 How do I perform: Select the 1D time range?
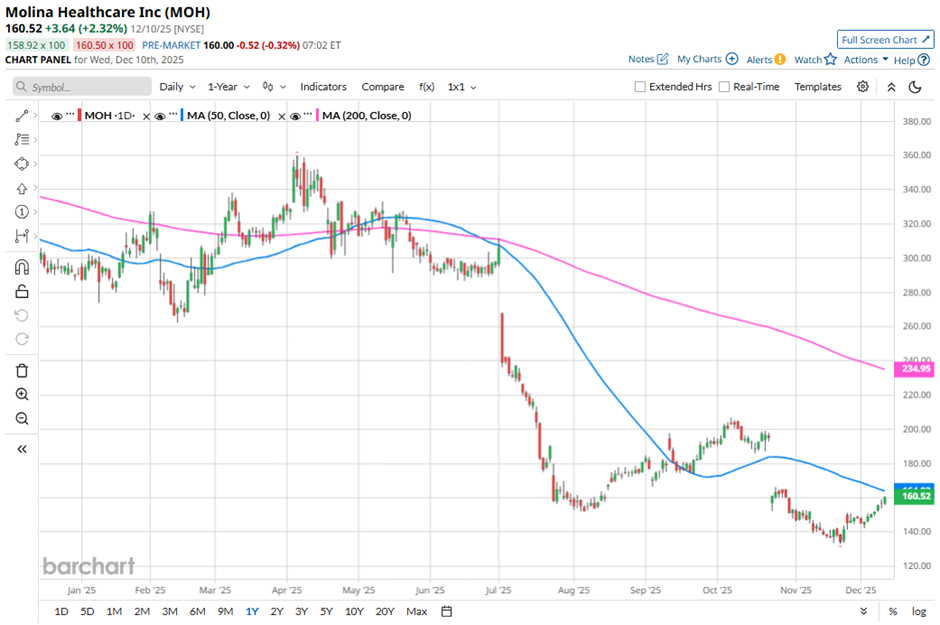(x=61, y=611)
